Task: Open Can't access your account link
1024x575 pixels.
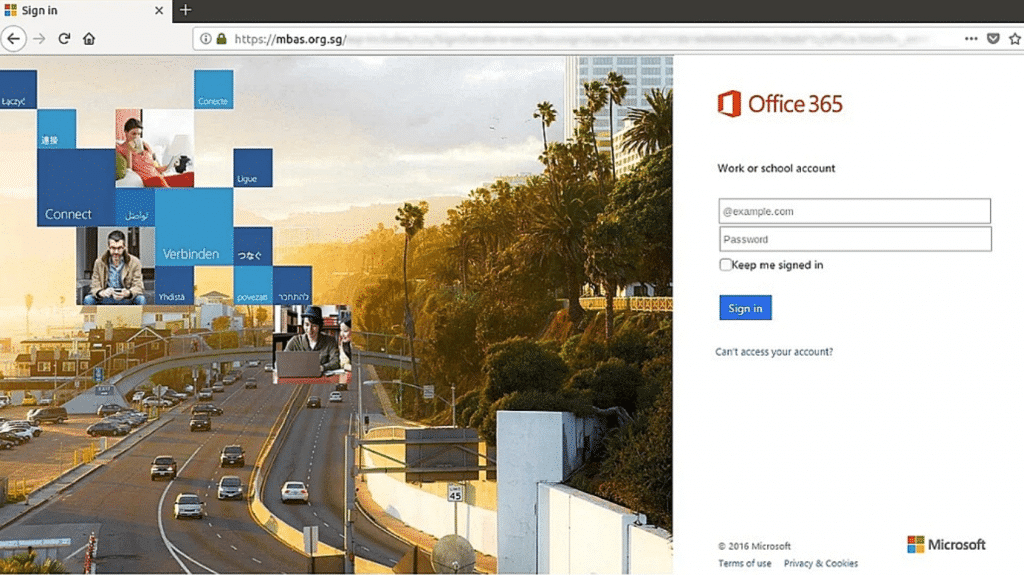Action: [x=774, y=352]
